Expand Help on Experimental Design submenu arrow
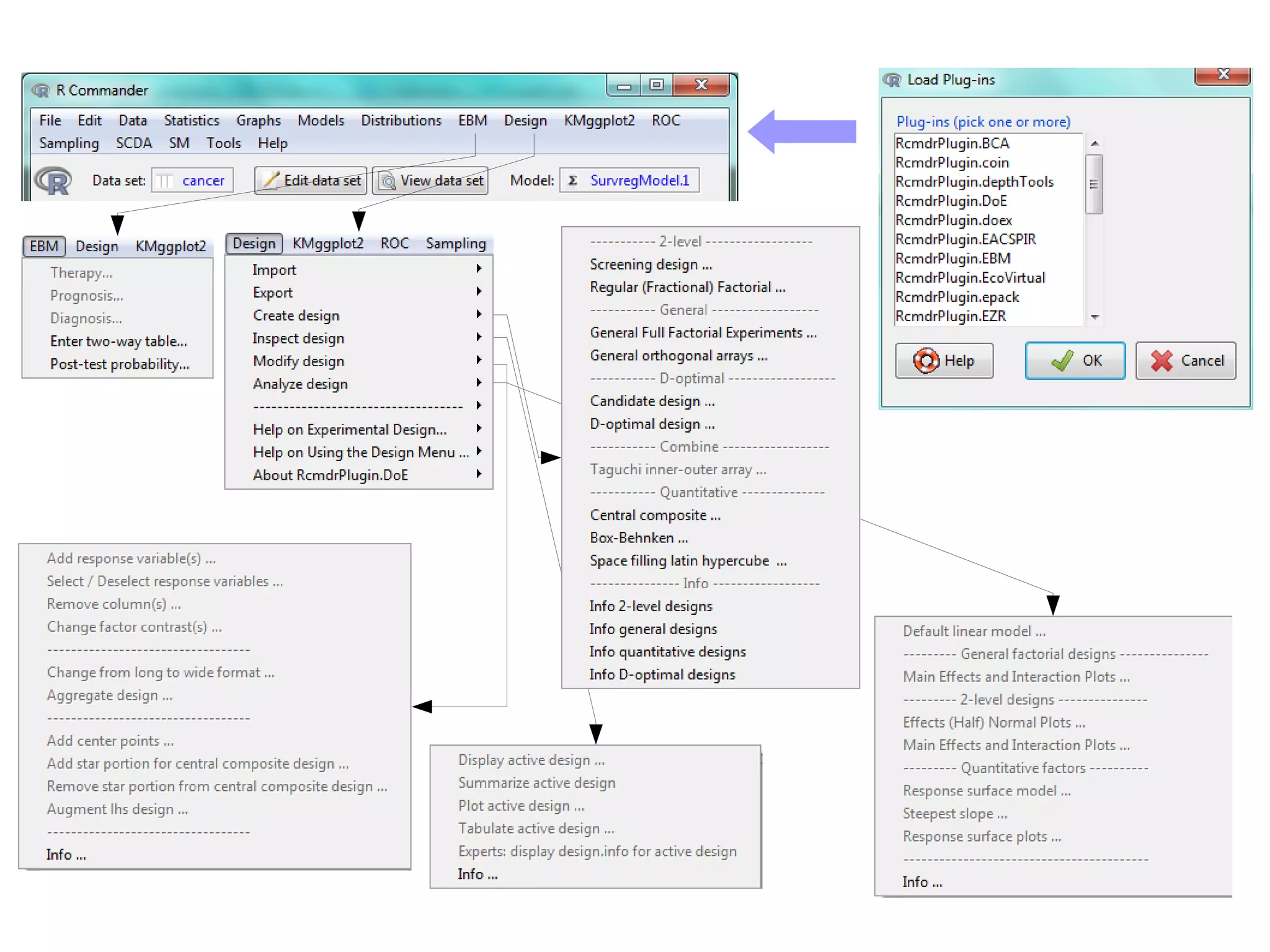The width and height of the screenshot is (1270, 952). tap(479, 428)
